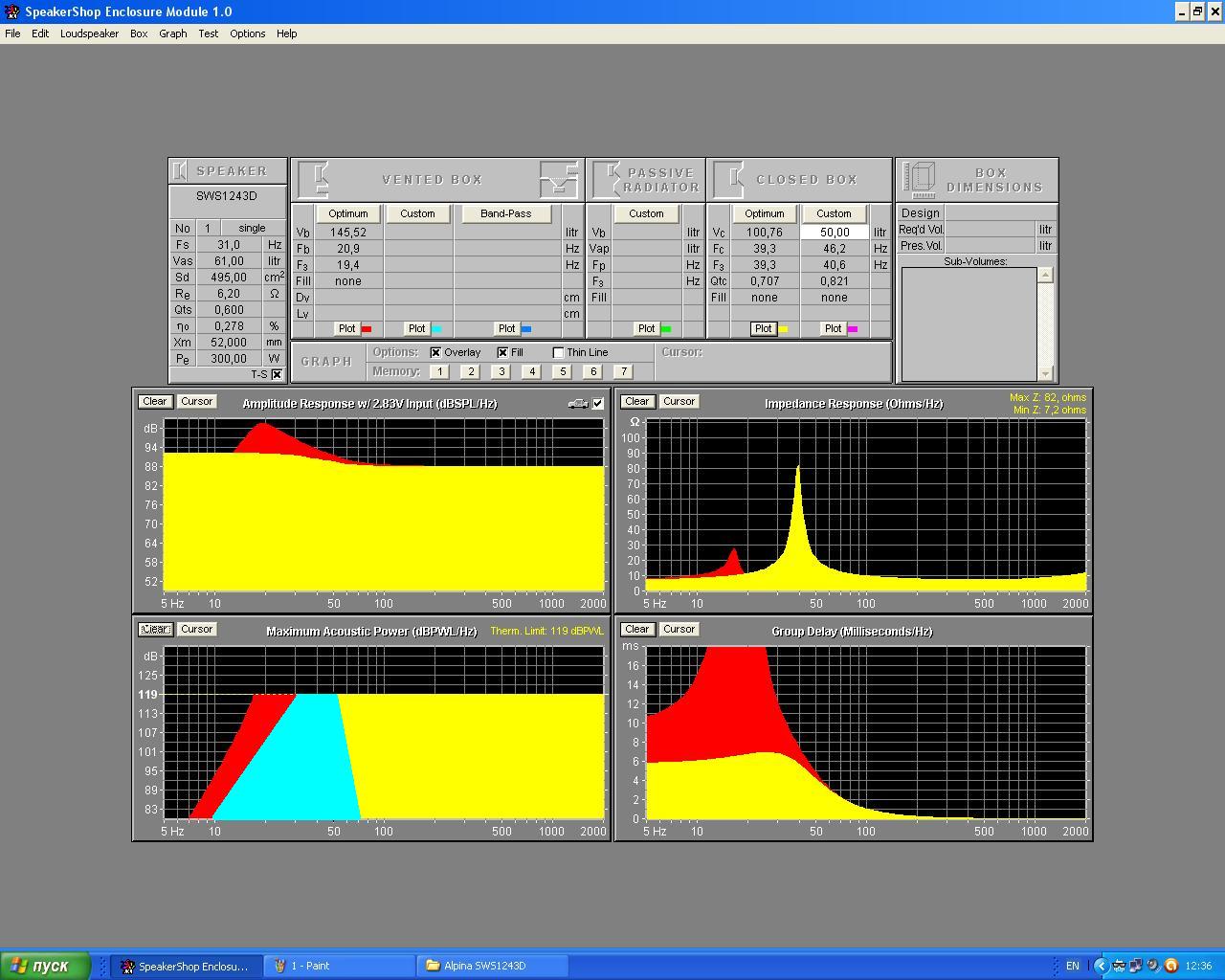
Task: Click the band-pass enclosure icon
Action: tap(559, 179)
